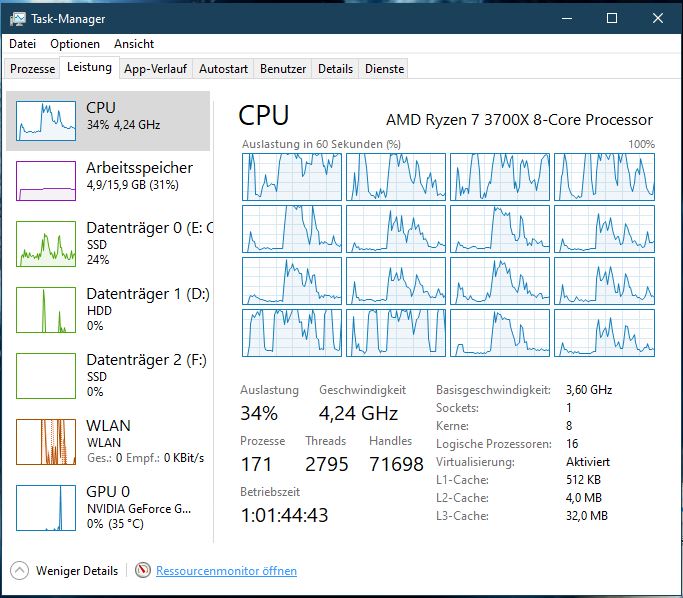Screen dimensions: 683x598
Task: Open the Dienste tab
Action: (385, 69)
